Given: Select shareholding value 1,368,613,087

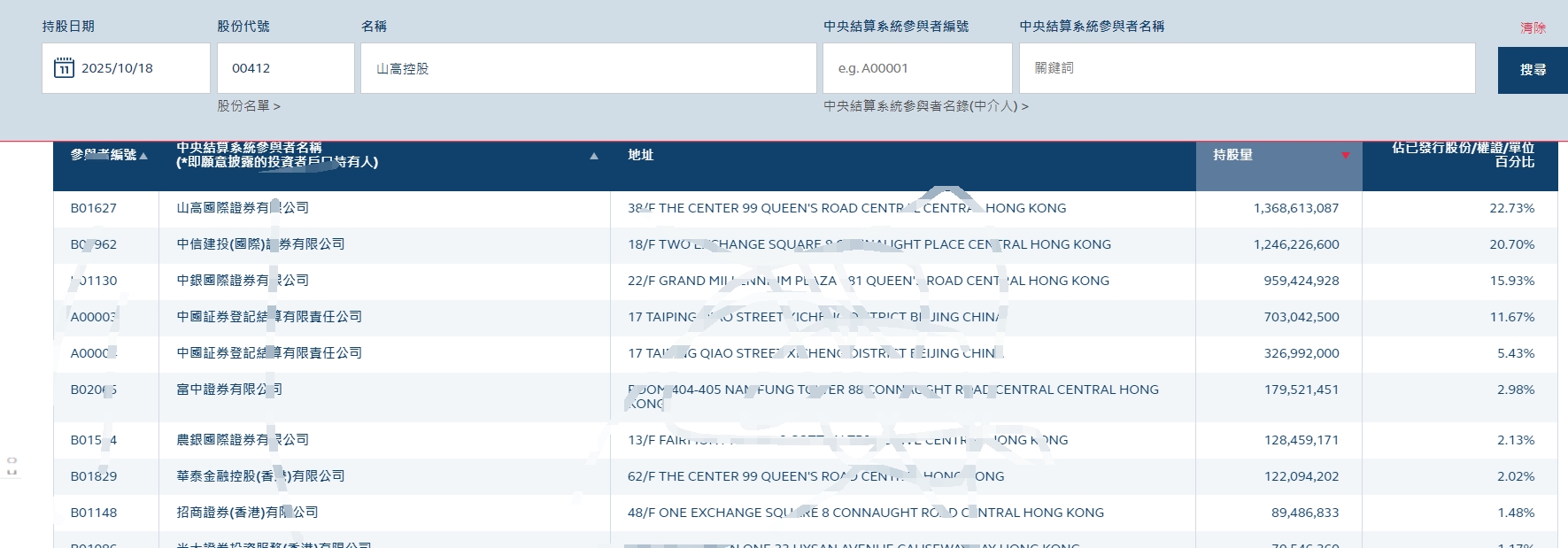Looking at the screenshot, I should 1296,208.
